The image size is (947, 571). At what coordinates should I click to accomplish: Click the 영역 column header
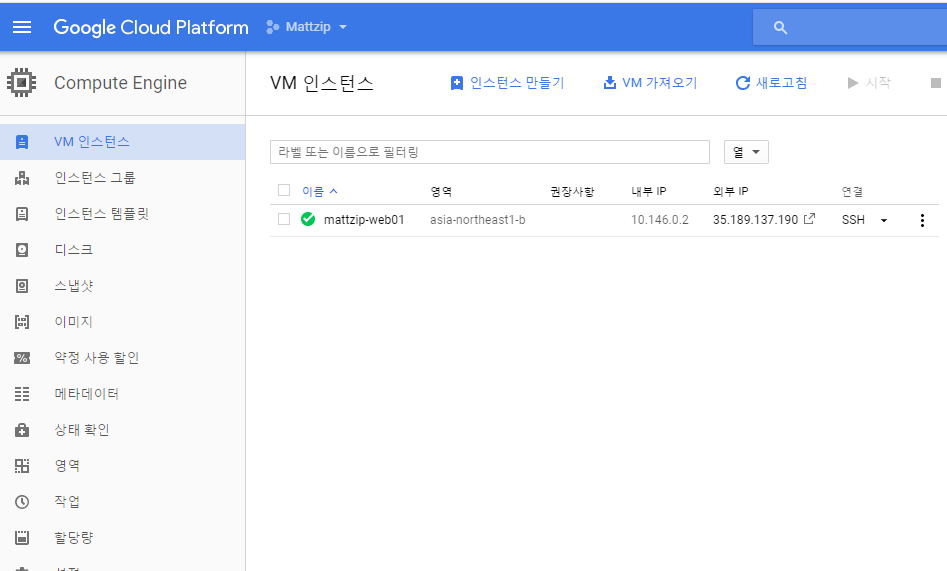tap(441, 192)
